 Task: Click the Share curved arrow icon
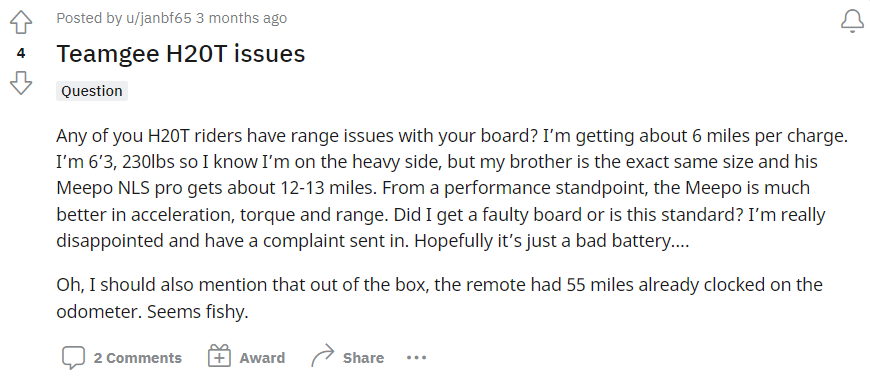click(x=323, y=356)
